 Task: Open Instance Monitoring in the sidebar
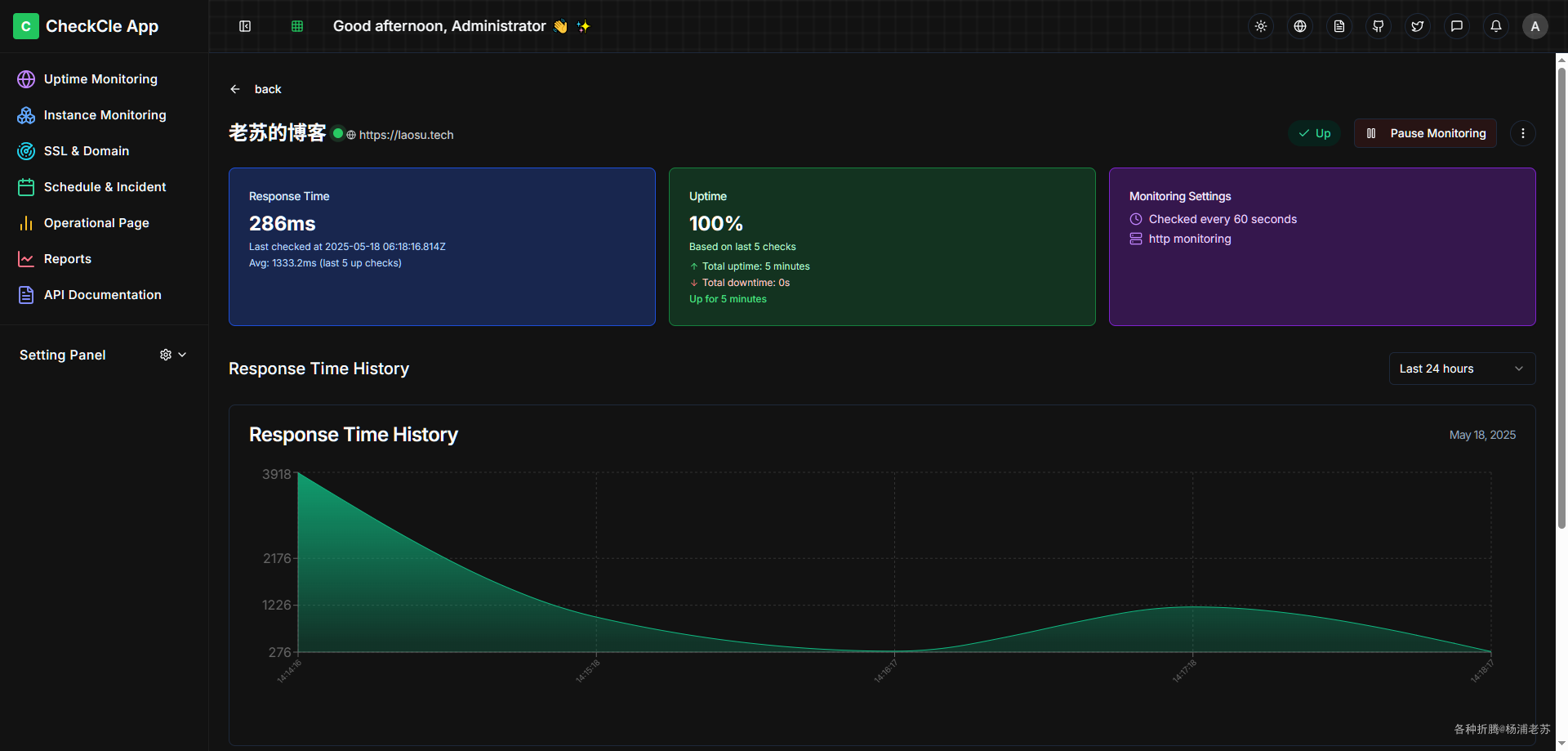[x=105, y=115]
